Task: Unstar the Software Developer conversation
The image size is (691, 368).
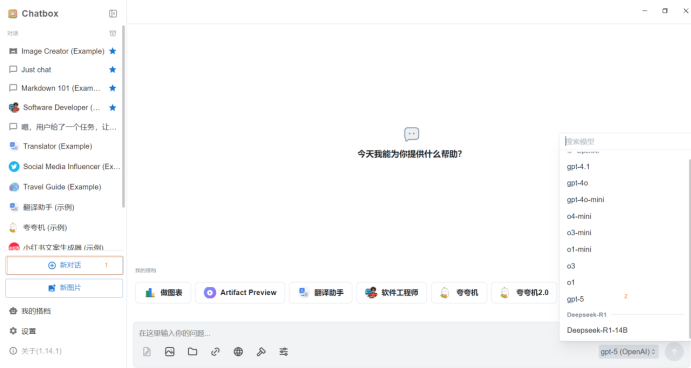Action: click(113, 108)
